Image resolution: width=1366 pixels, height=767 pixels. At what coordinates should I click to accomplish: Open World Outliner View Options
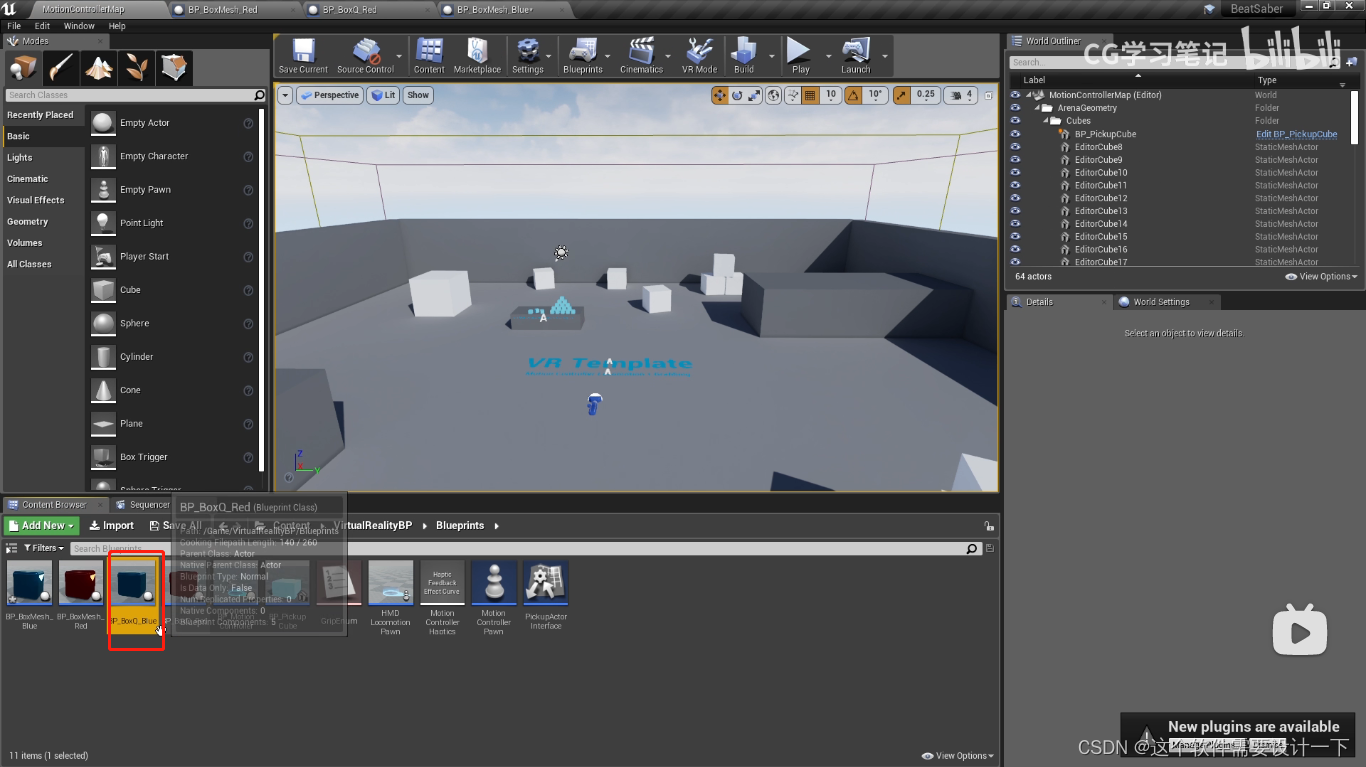tap(1321, 277)
